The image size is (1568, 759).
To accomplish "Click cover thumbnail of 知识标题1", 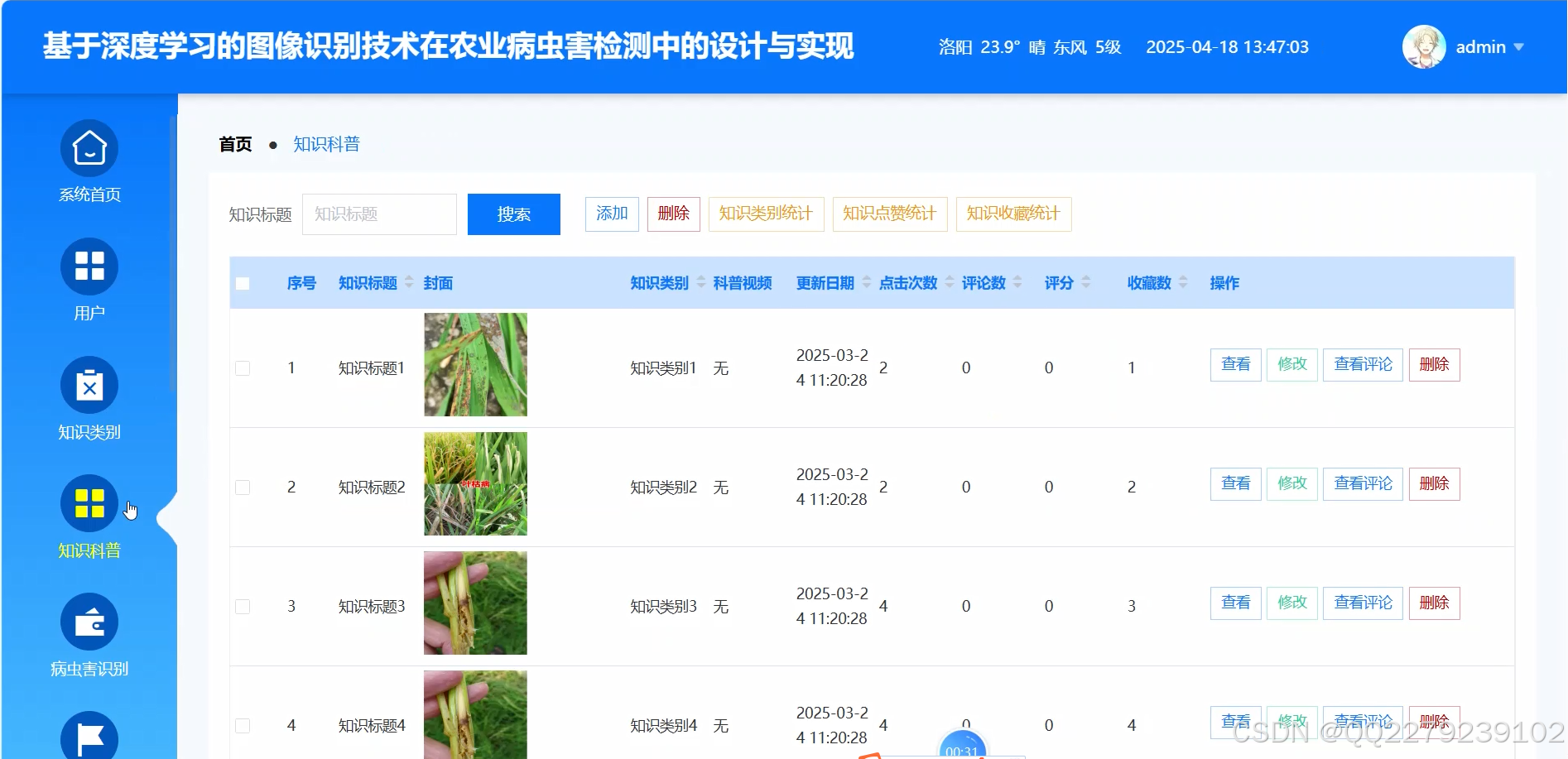I will point(475,364).
